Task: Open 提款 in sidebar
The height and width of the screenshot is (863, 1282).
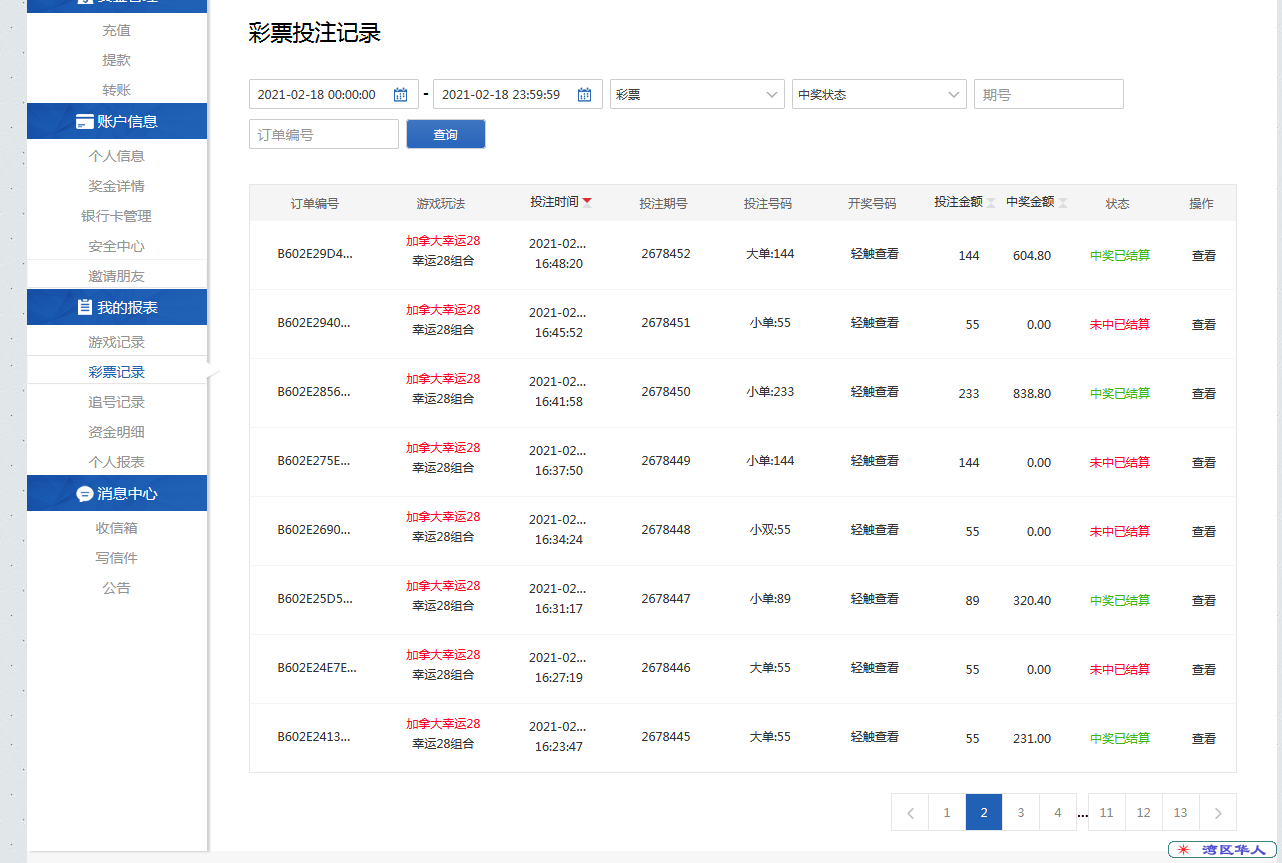Action: pos(117,60)
